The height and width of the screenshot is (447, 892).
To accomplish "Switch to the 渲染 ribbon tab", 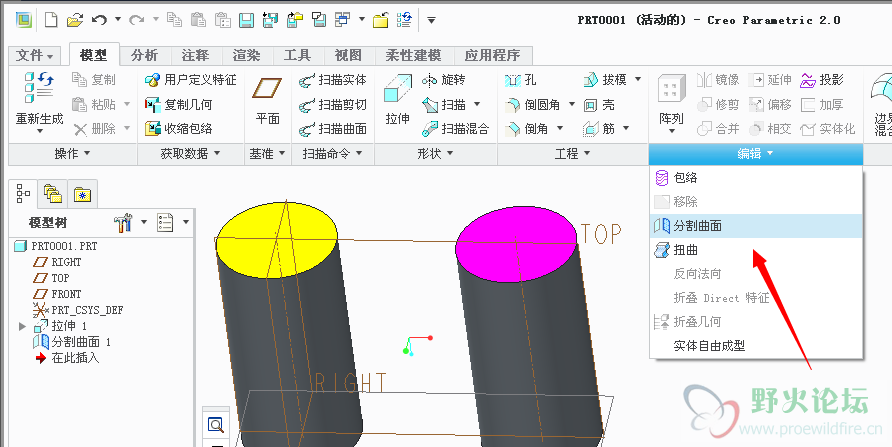I will point(246,55).
